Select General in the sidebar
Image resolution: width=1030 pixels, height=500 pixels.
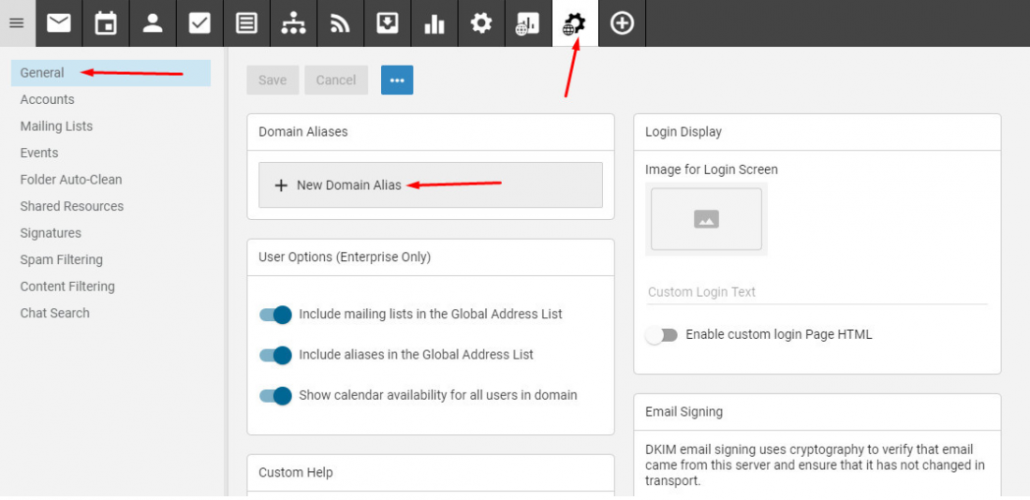coord(110,73)
